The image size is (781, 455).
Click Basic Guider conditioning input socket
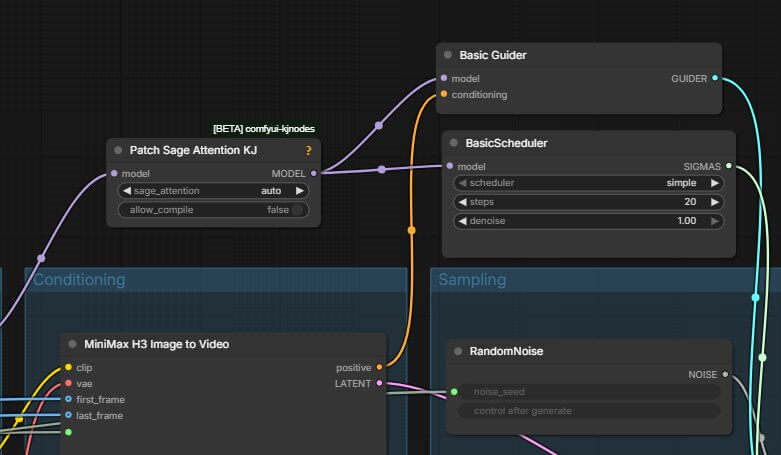tap(444, 94)
